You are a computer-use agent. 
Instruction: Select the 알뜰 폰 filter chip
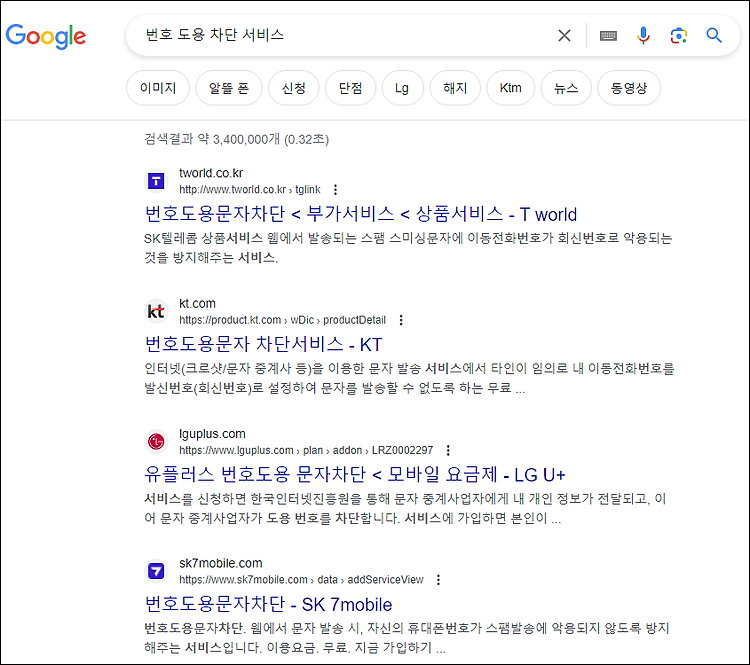229,88
